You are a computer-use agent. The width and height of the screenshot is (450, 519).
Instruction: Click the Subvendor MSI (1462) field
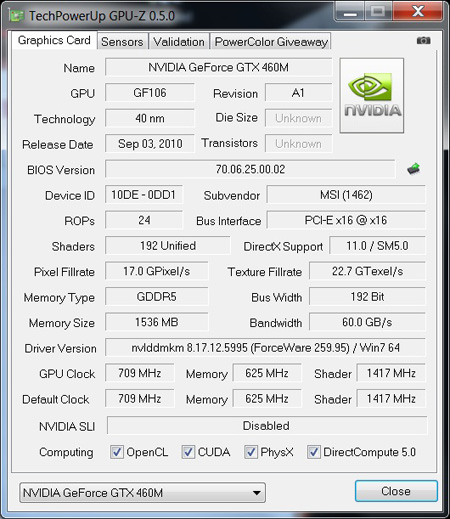point(346,195)
